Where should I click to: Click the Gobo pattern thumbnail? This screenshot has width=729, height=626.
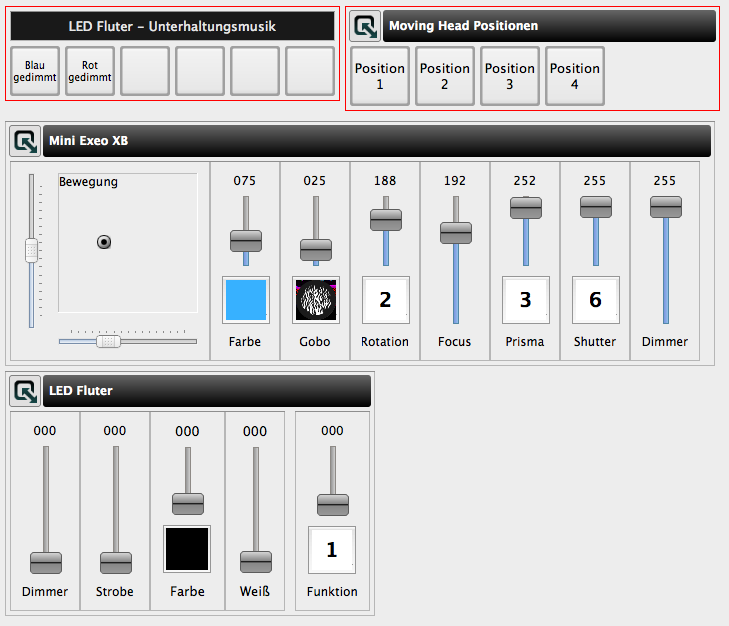point(316,300)
